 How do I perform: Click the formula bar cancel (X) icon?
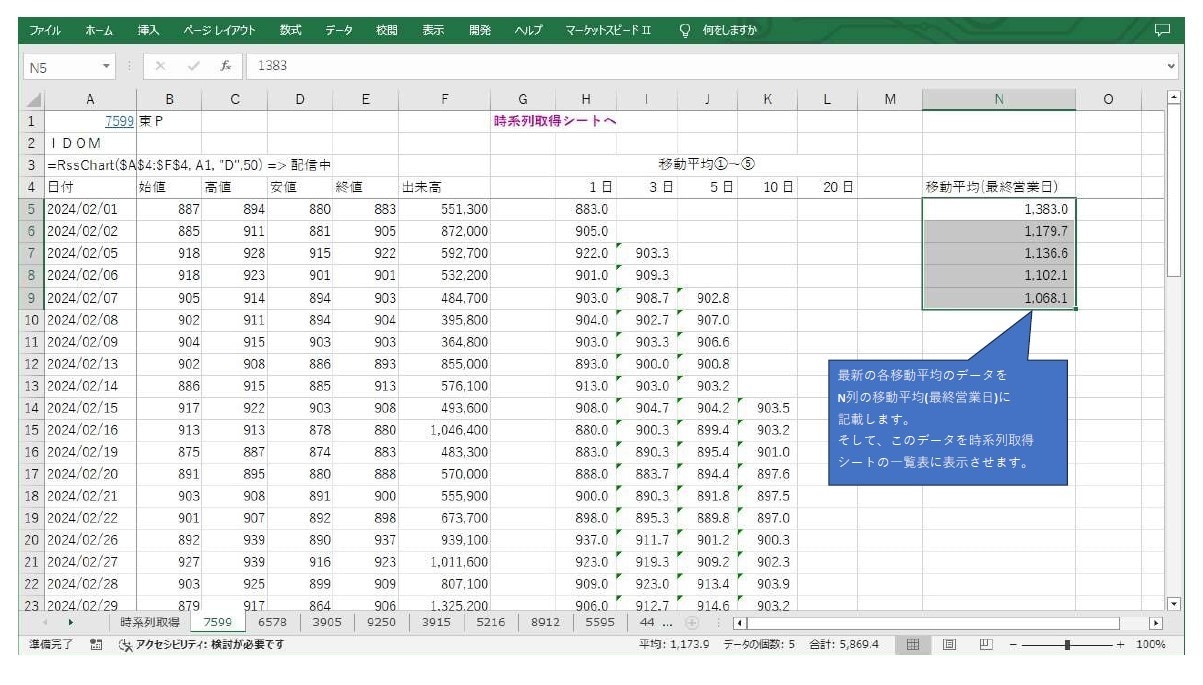161,67
